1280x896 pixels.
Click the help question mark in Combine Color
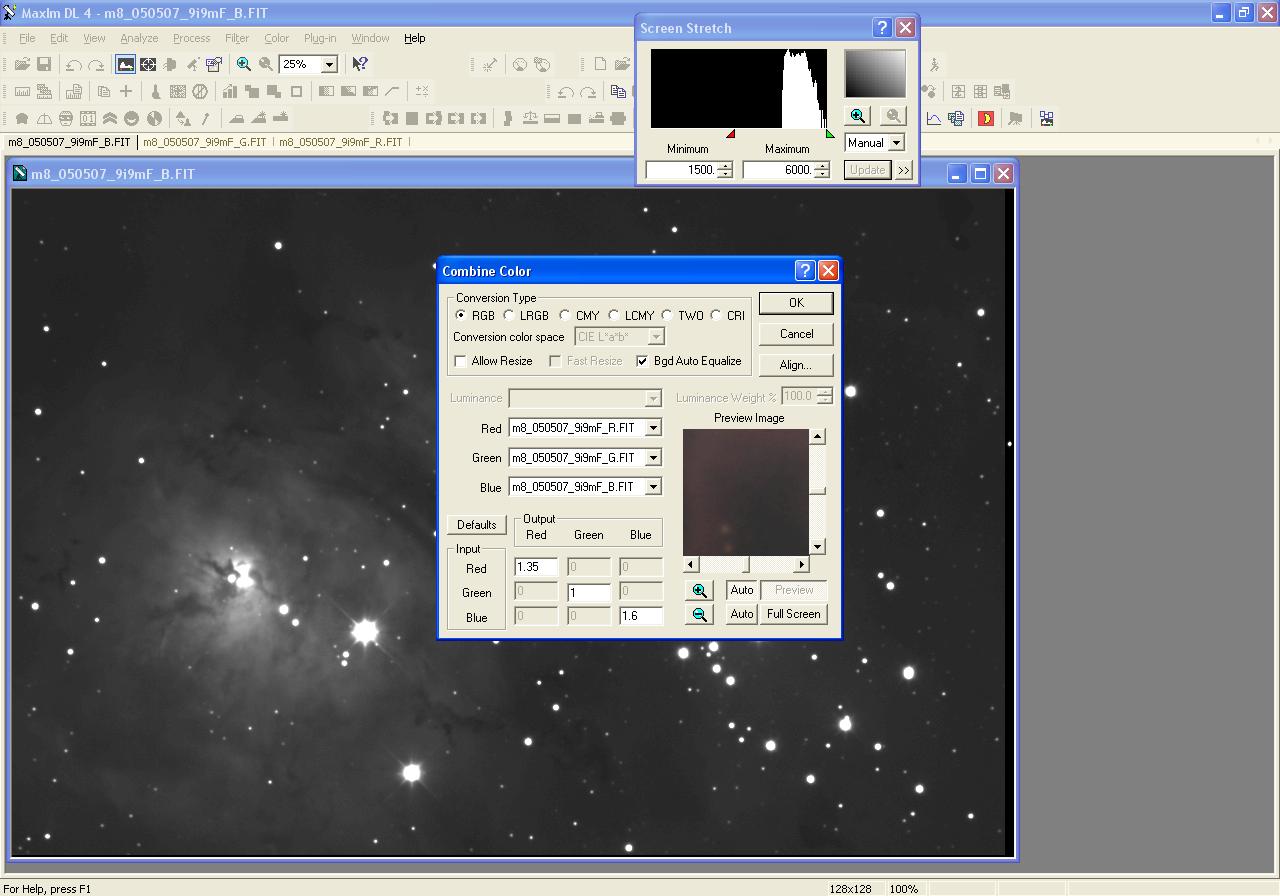pos(805,271)
